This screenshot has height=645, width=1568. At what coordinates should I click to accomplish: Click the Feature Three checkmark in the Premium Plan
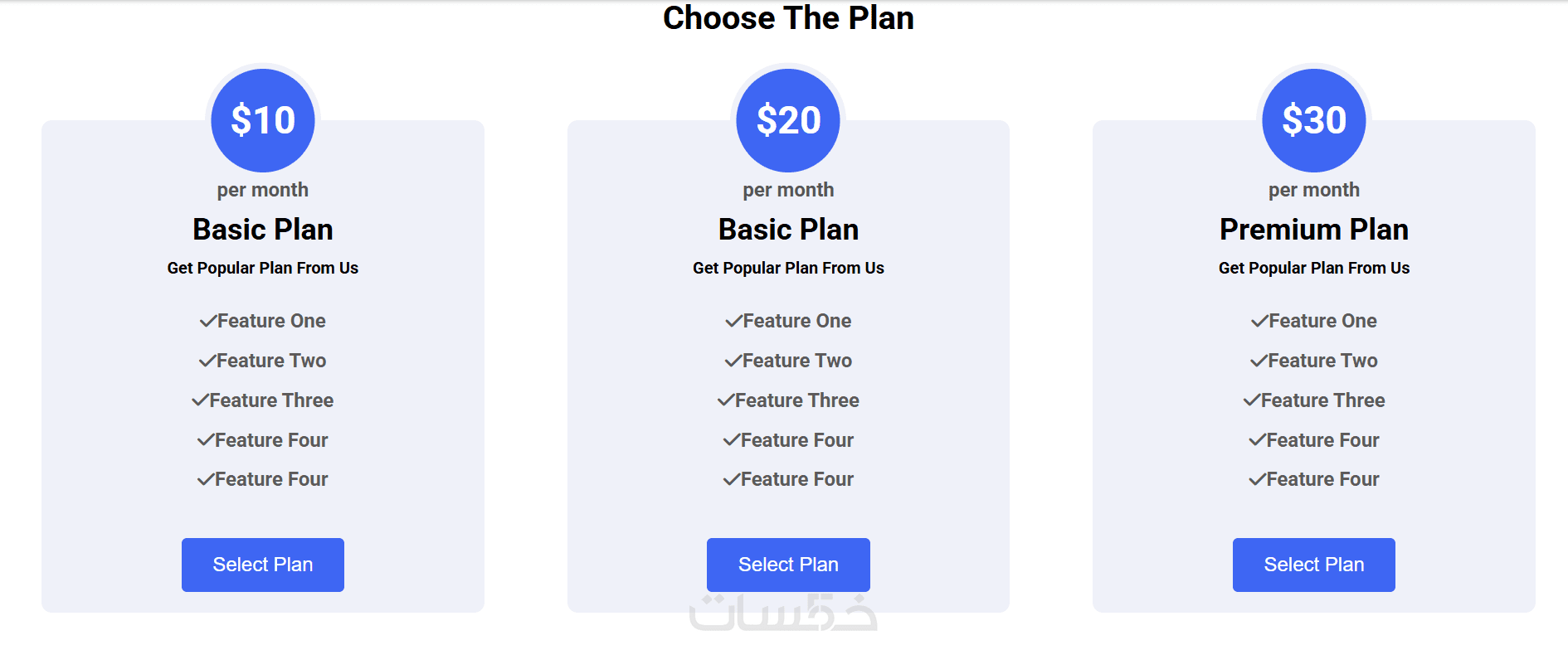coord(1251,400)
